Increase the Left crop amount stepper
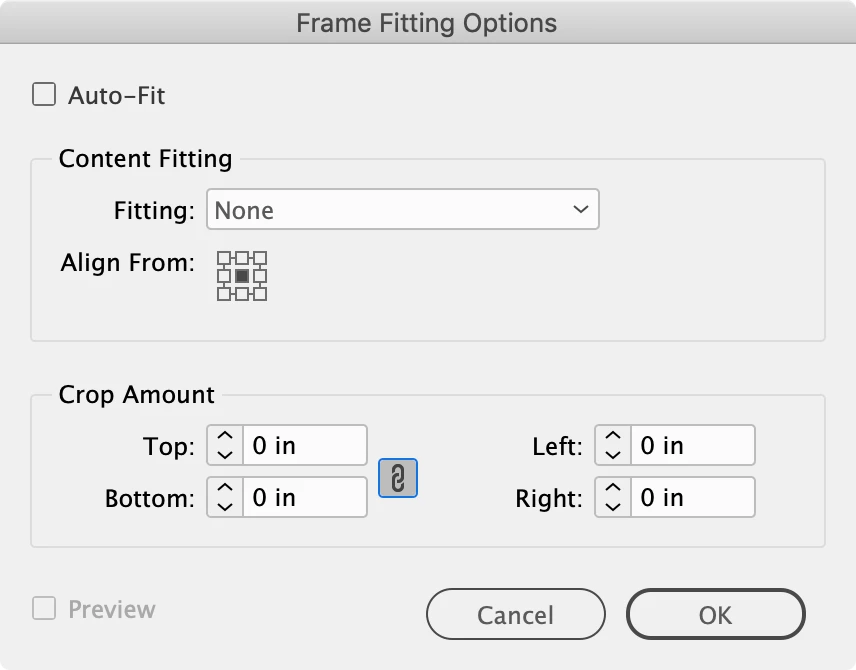856x670 pixels. click(613, 437)
